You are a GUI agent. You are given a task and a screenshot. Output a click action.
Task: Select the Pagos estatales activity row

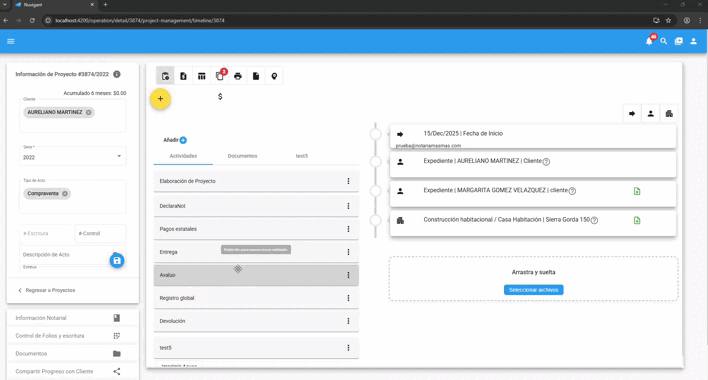256,229
